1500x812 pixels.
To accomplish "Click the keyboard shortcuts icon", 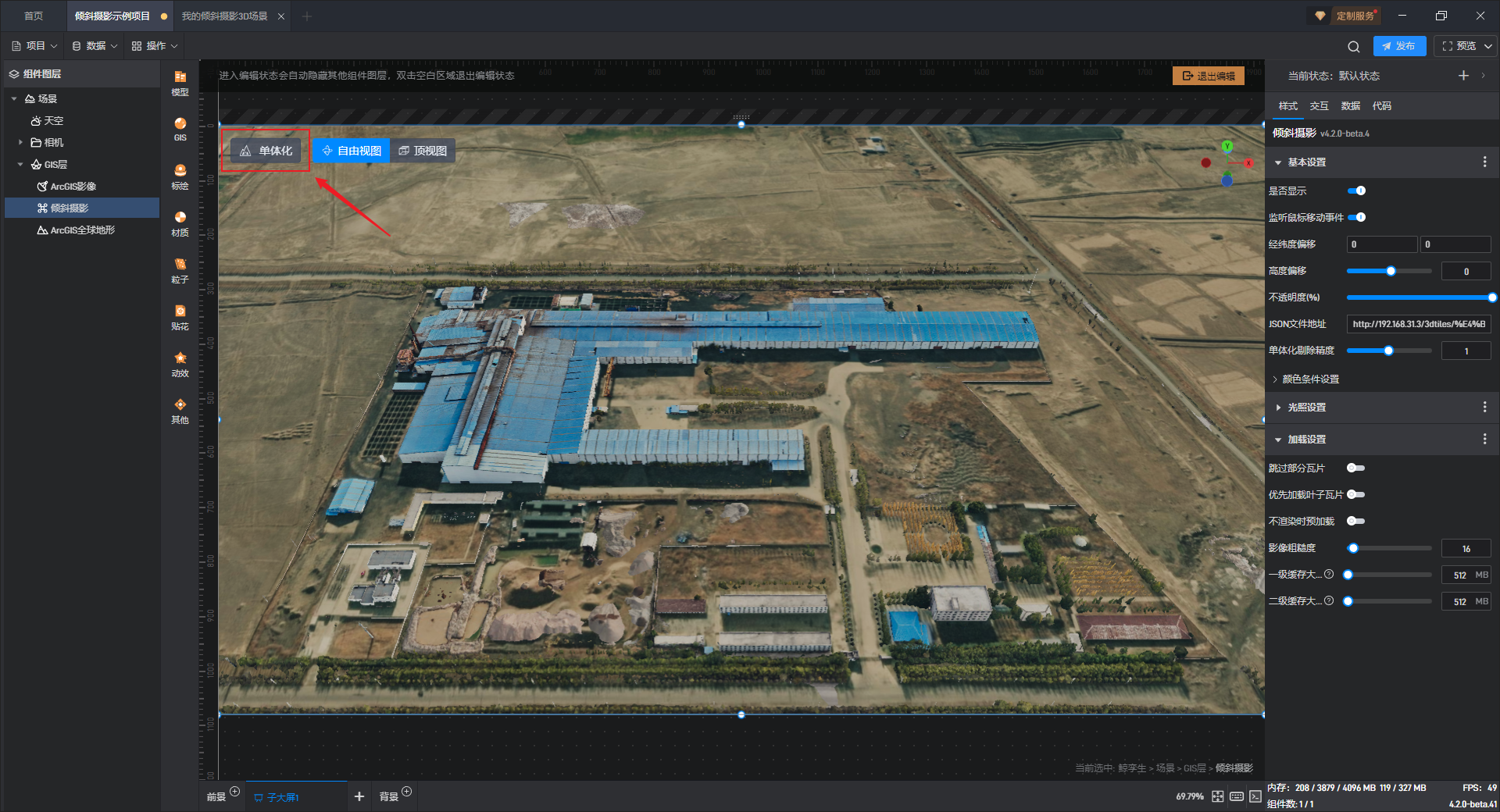I will click(x=1236, y=796).
